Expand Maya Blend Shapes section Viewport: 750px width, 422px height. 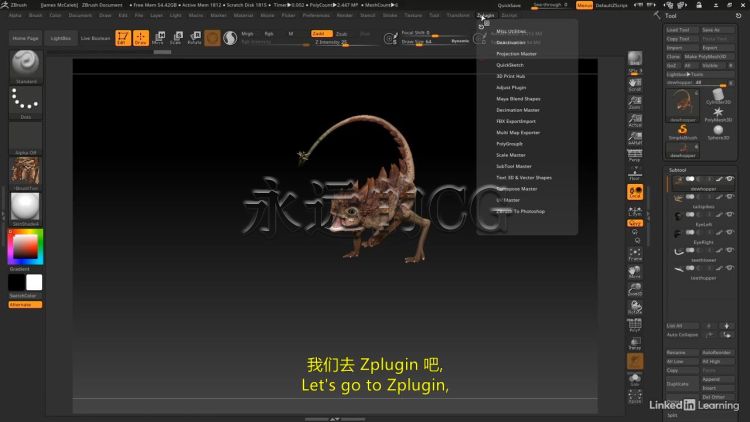coord(518,99)
